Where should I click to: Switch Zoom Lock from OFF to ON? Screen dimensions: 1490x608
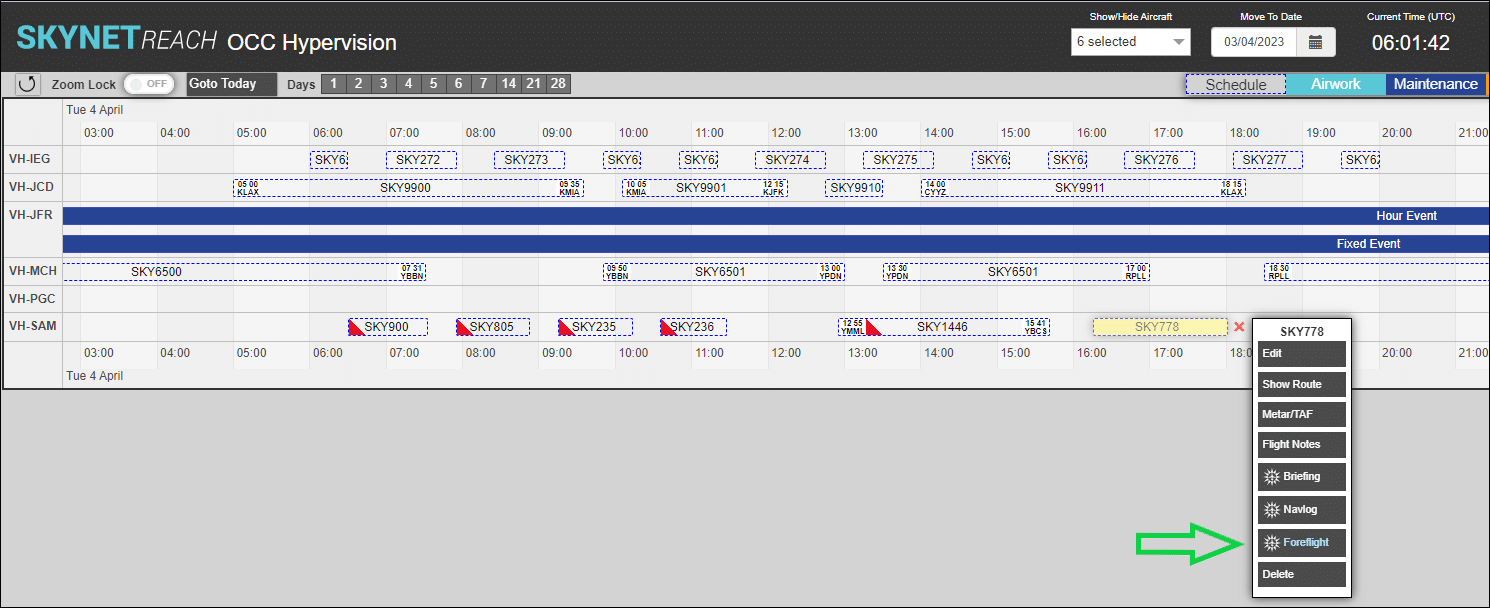point(148,84)
